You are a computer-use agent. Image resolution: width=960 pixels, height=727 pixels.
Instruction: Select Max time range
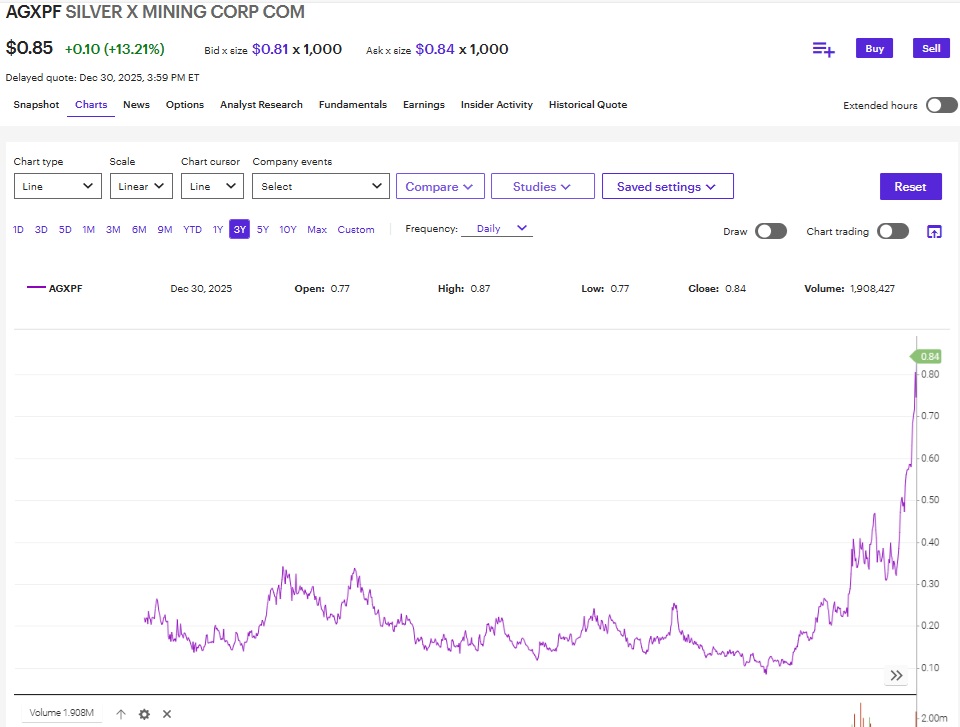pyautogui.click(x=317, y=230)
